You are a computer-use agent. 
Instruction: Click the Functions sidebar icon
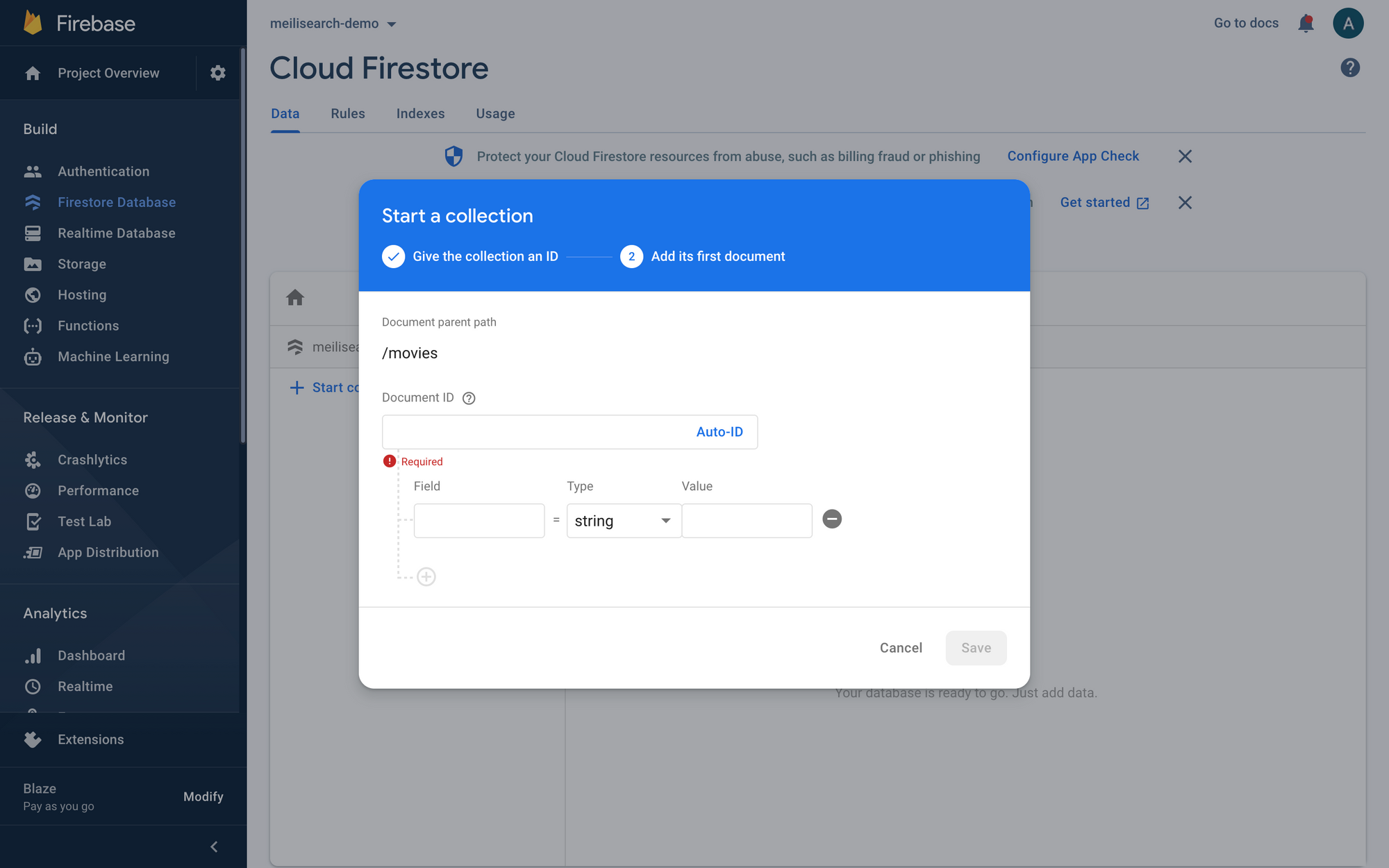[x=31, y=325]
